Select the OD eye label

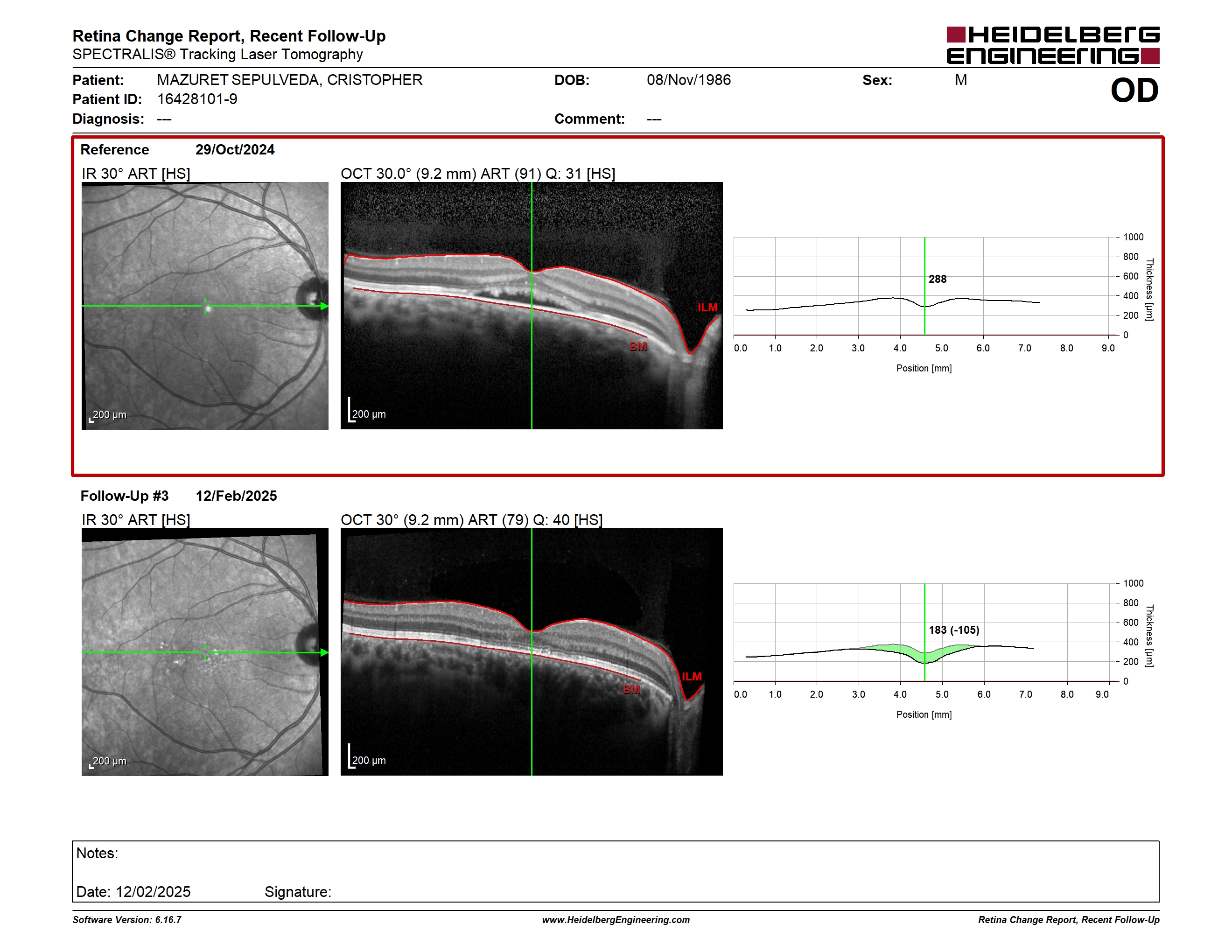click(1134, 90)
